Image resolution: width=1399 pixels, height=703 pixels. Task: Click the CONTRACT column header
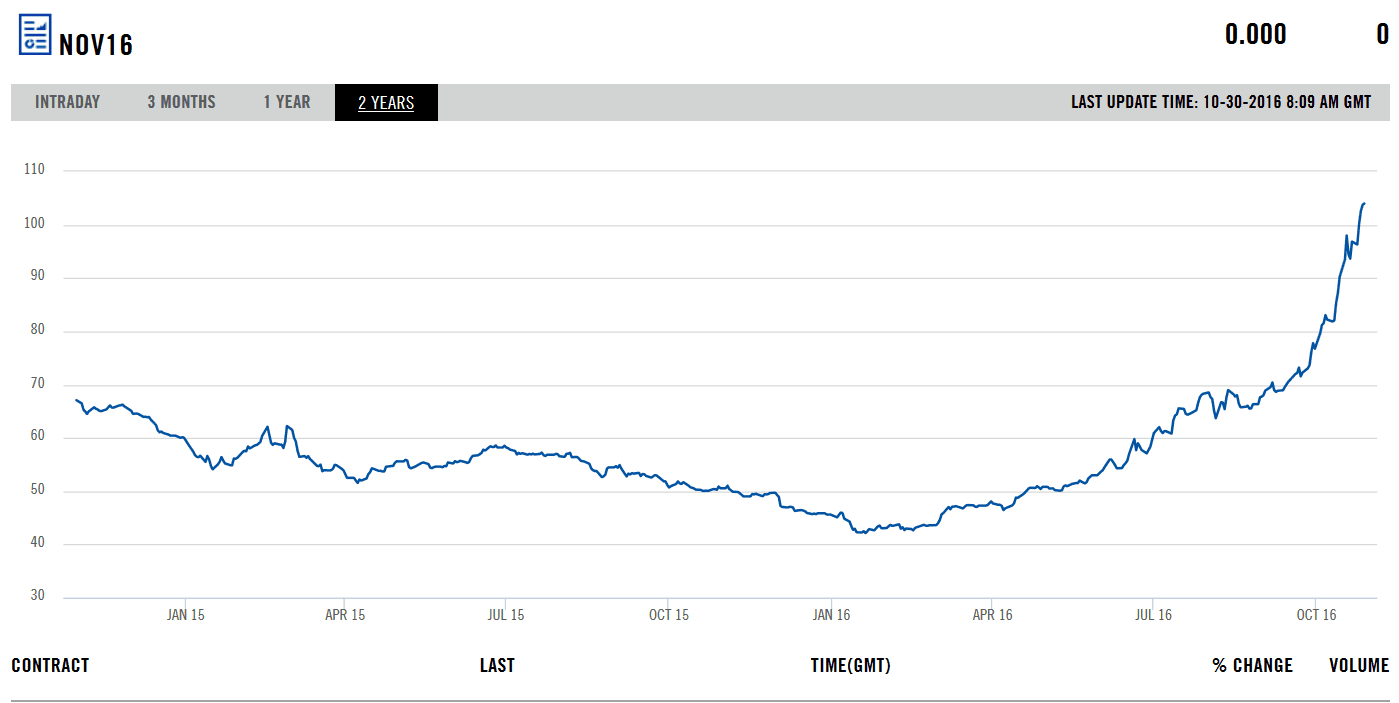[50, 666]
